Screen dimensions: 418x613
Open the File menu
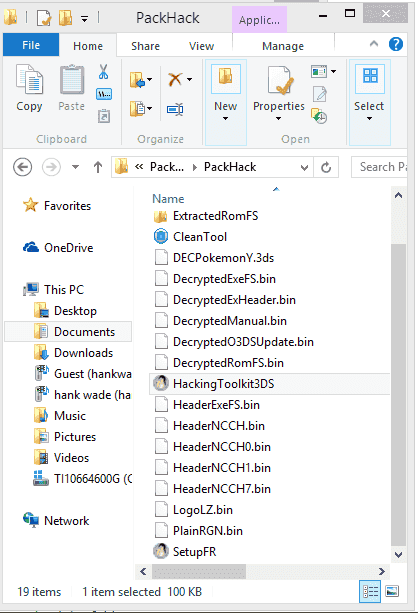[31, 45]
